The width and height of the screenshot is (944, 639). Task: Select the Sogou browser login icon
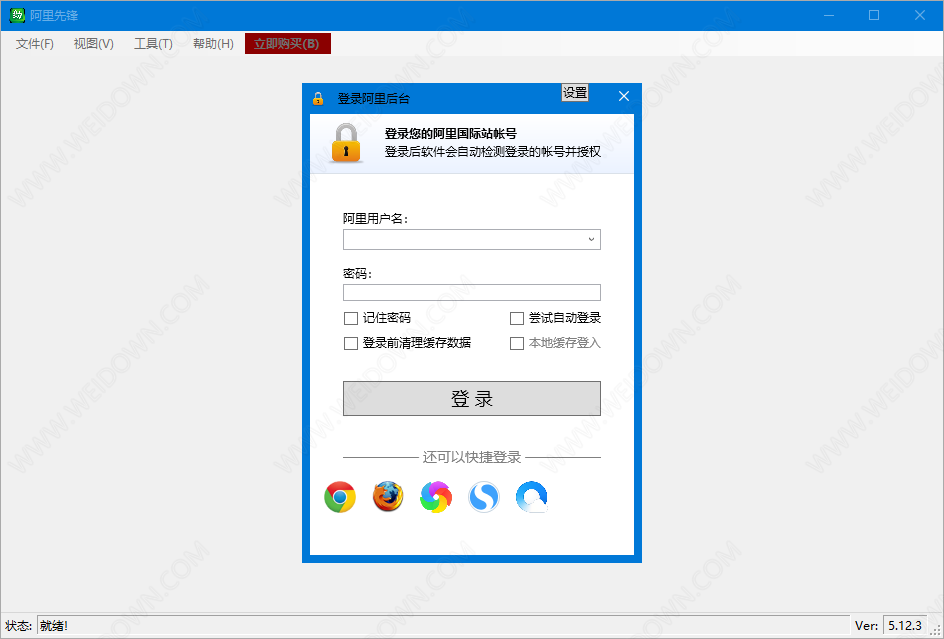484,497
